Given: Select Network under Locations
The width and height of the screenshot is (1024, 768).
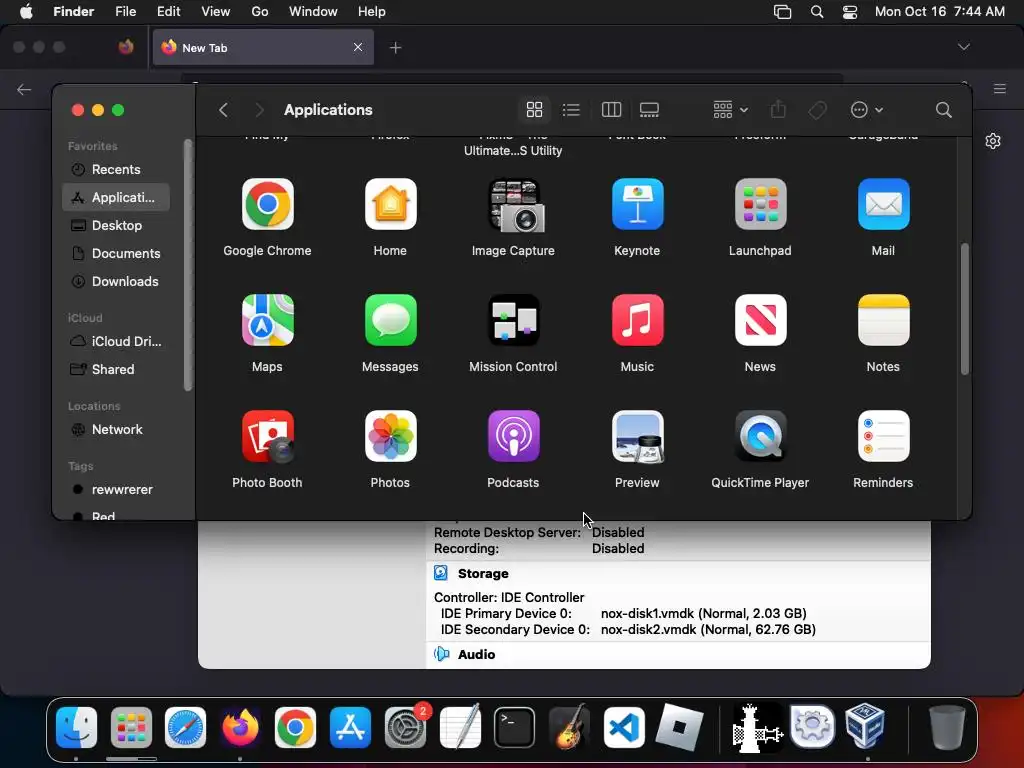Looking at the screenshot, I should 115,430.
